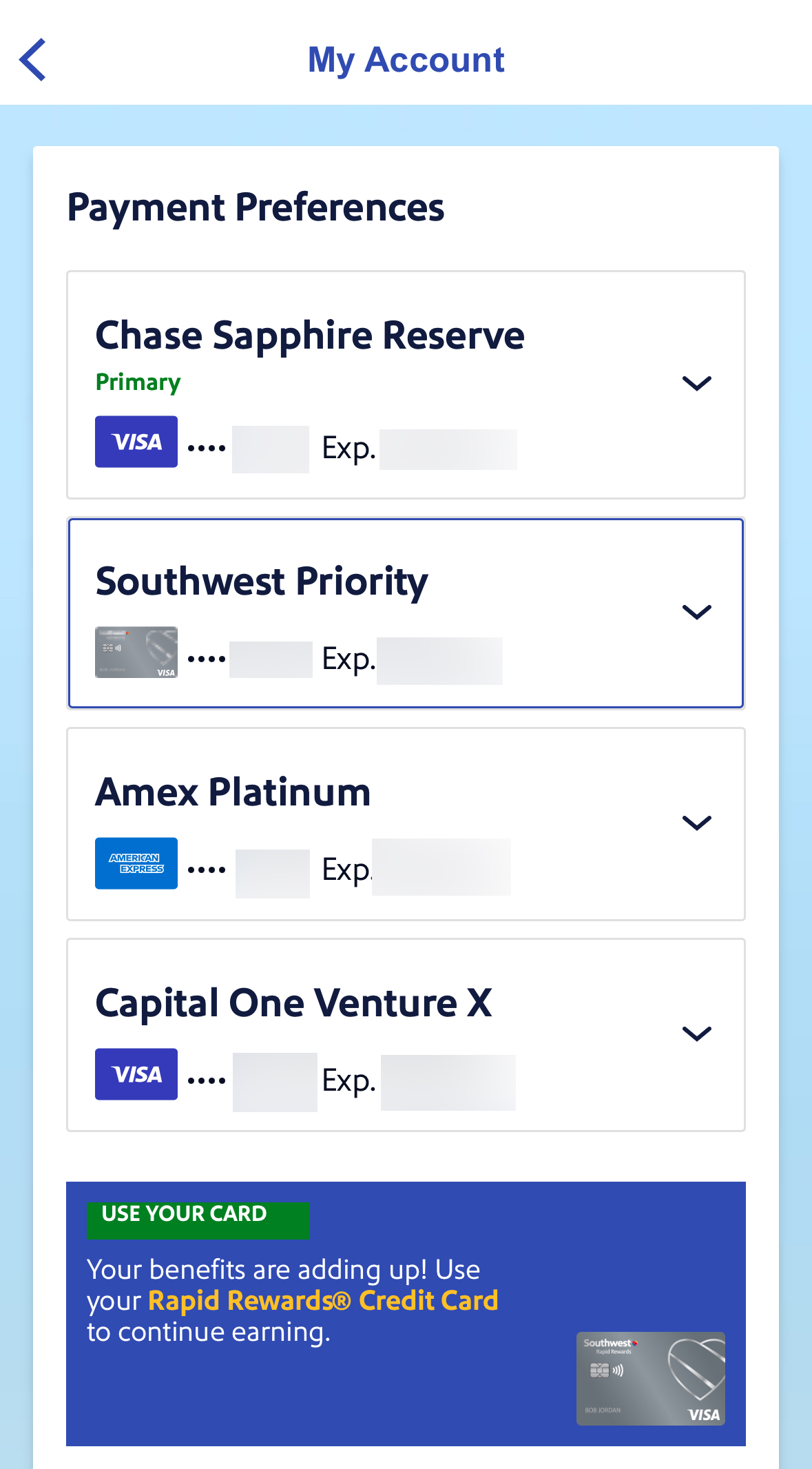Image resolution: width=812 pixels, height=1469 pixels.
Task: Select the Capital One Venture X title
Action: pos(293,1003)
